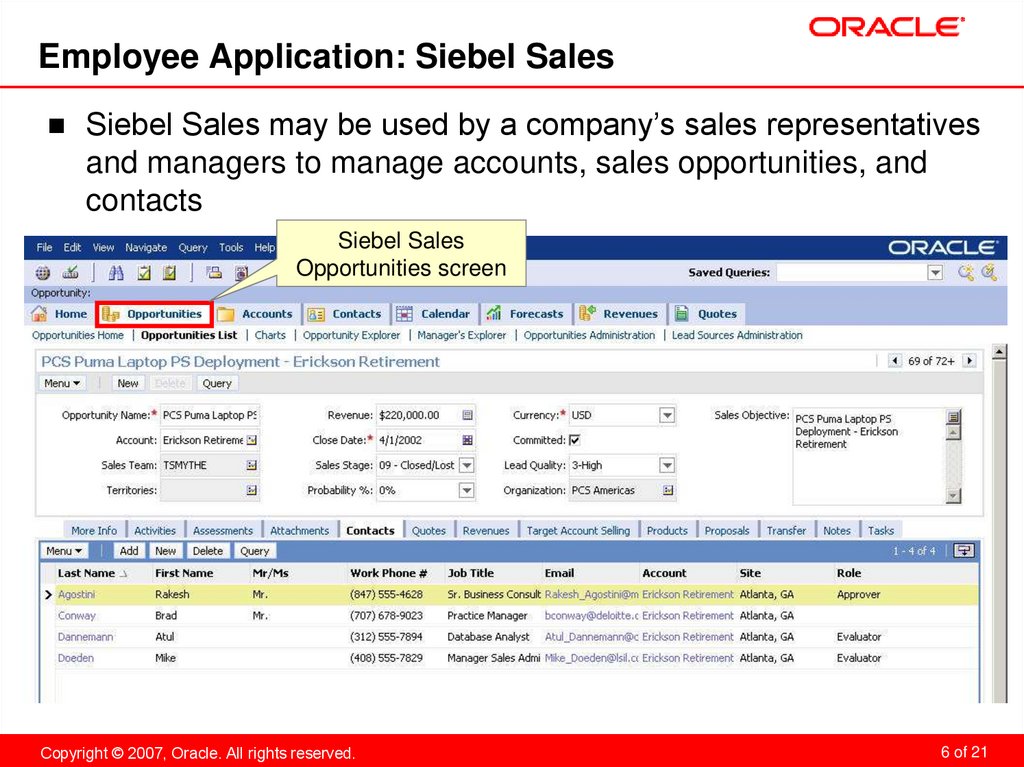1024x767 pixels.
Task: Open the reports icon on the toolbar
Action: coord(242,272)
